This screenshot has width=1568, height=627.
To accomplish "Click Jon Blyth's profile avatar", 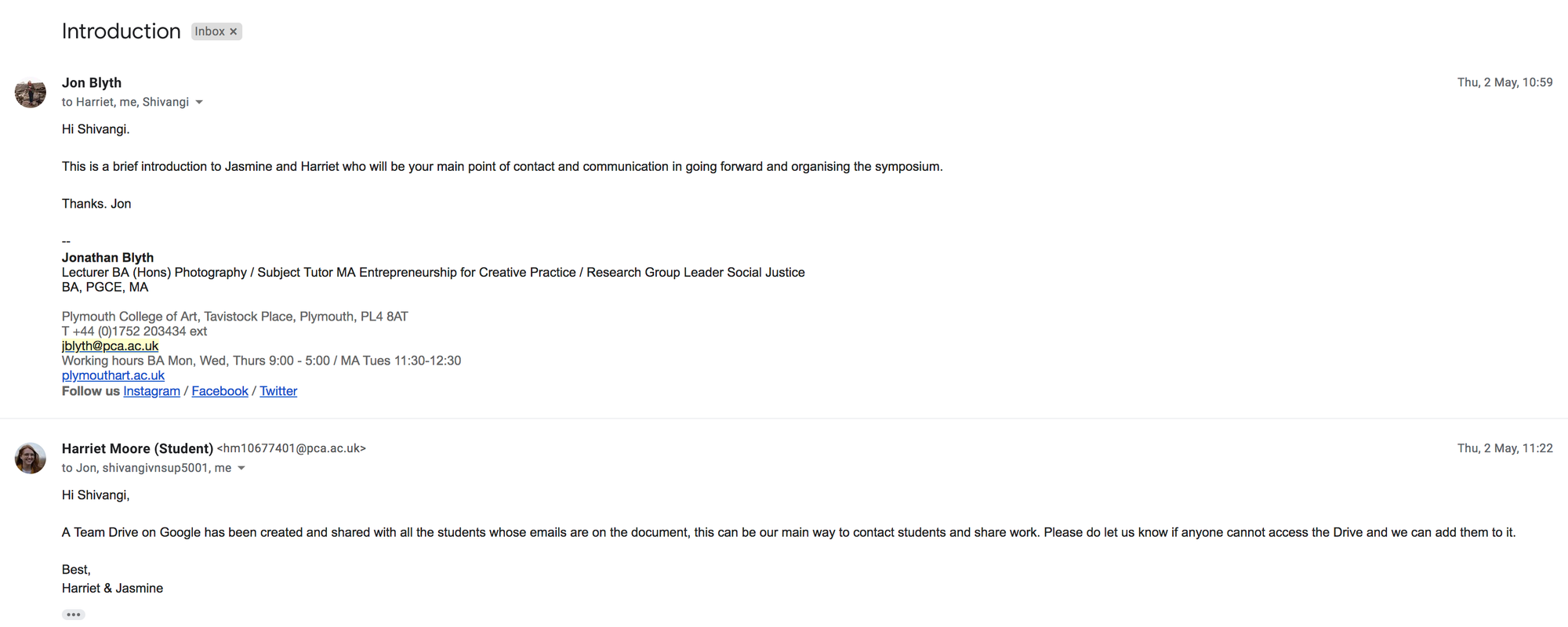I will click(x=31, y=93).
